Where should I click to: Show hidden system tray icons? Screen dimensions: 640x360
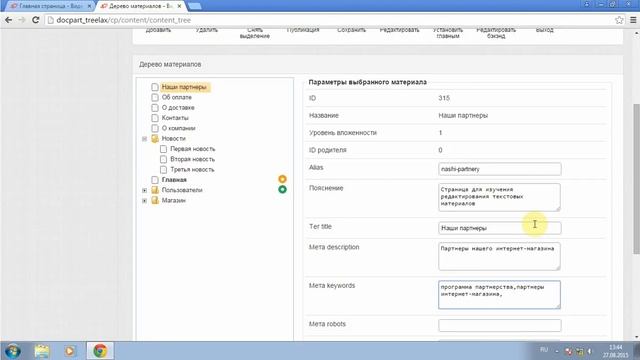[557, 351]
